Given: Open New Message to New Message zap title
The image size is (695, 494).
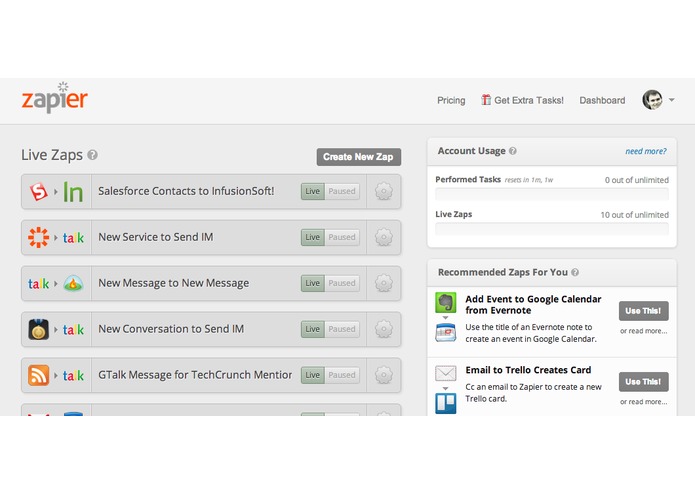Looking at the screenshot, I should point(173,283).
